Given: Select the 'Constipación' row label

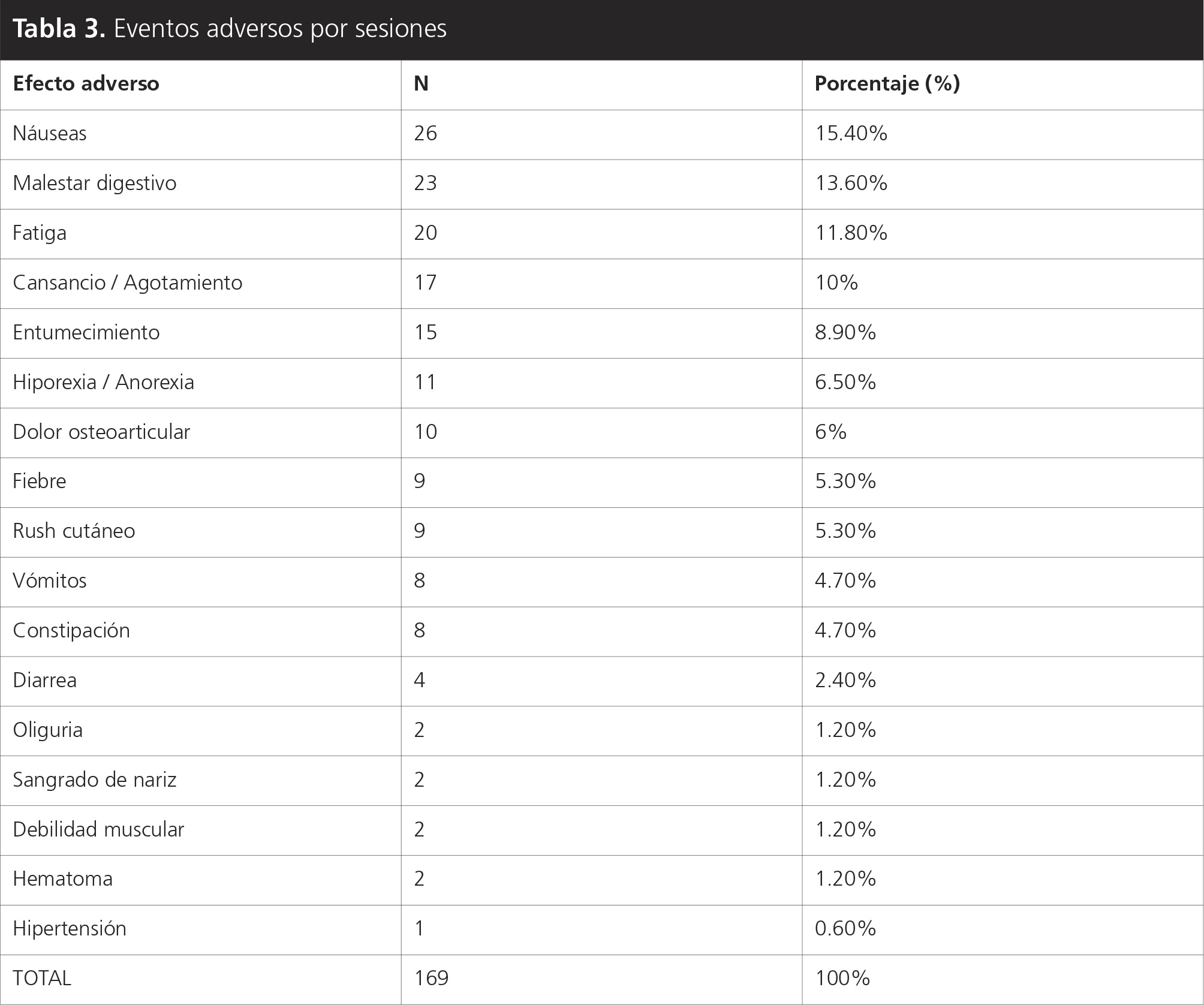Looking at the screenshot, I should coord(71,630).
